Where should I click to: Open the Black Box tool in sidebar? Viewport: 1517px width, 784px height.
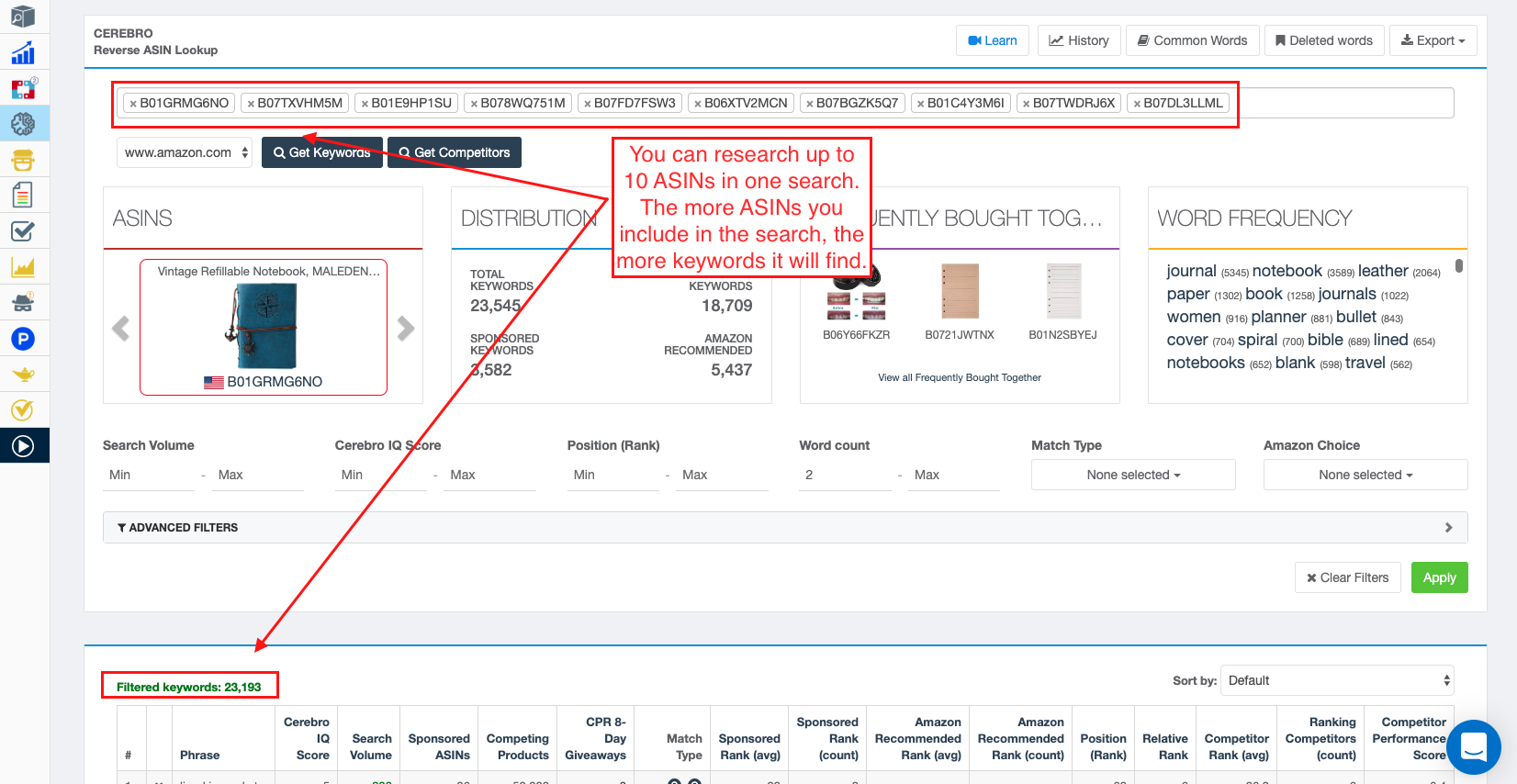coord(23,17)
